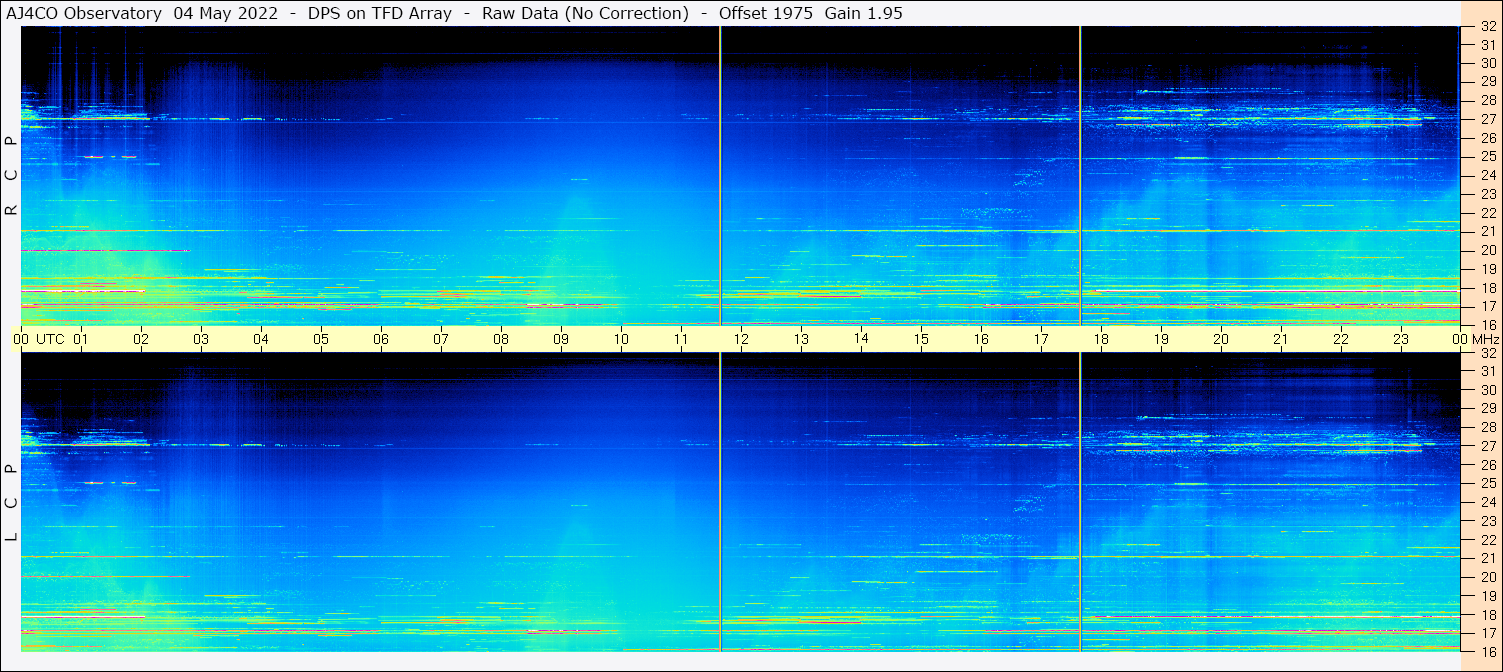Screen dimensions: 1503x672
Task: Select hour 01 on the UTC time axis
Action: point(81,339)
